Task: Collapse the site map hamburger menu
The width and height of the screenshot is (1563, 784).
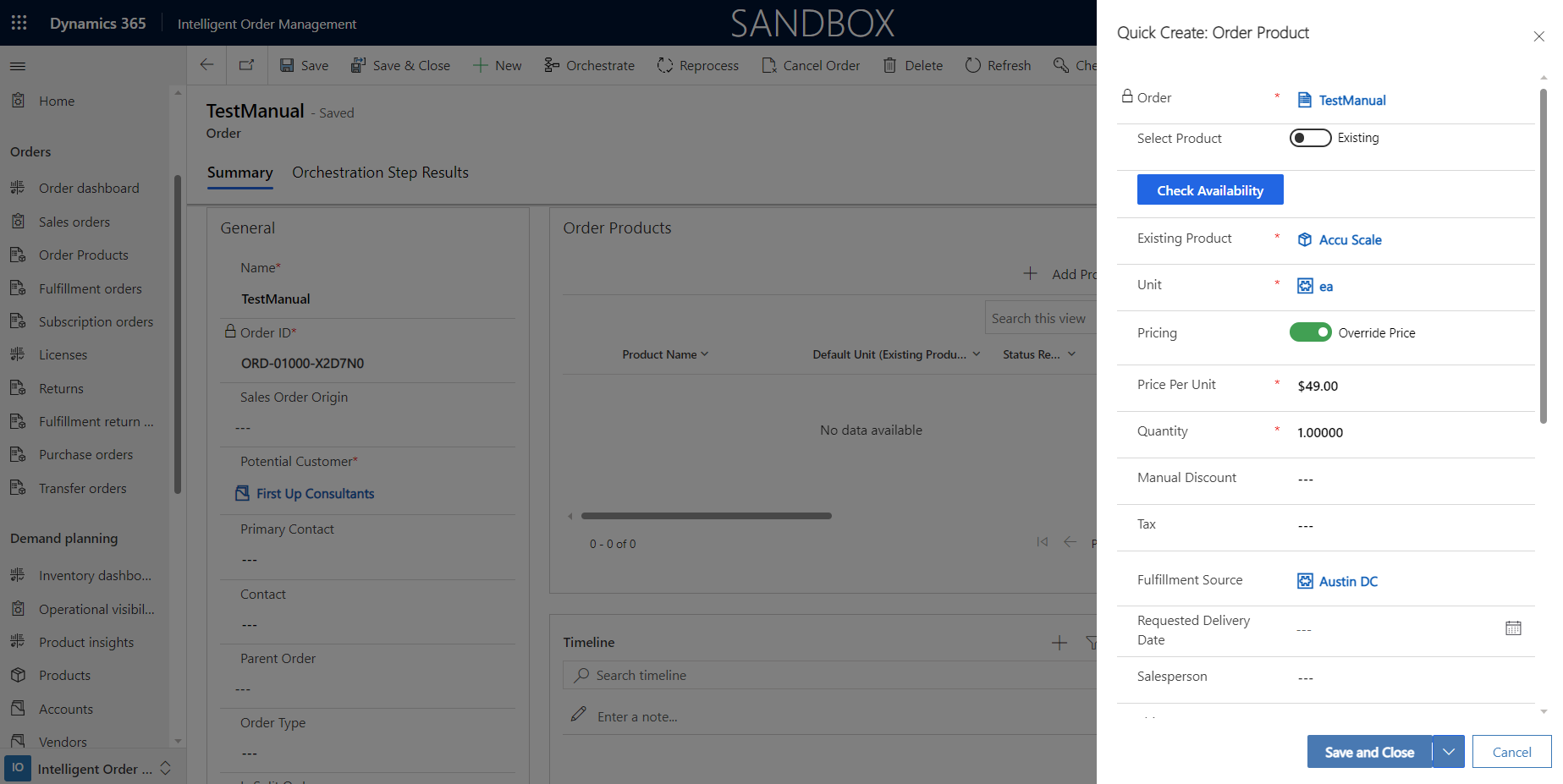Action: click(18, 66)
